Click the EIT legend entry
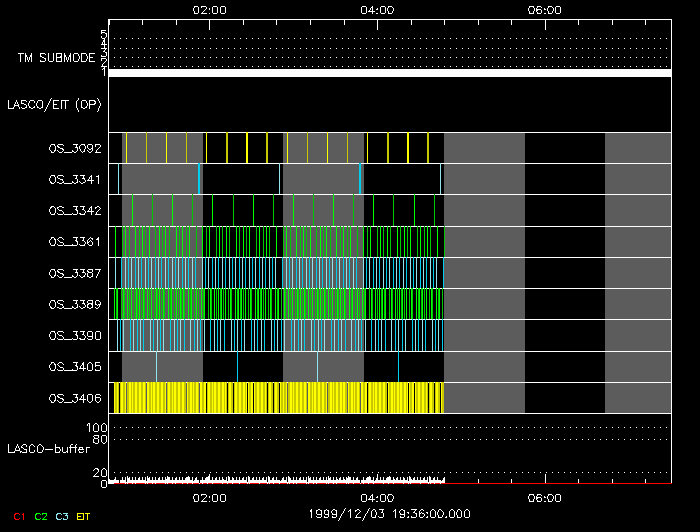Image resolution: width=700 pixels, height=532 pixels. pos(84,515)
